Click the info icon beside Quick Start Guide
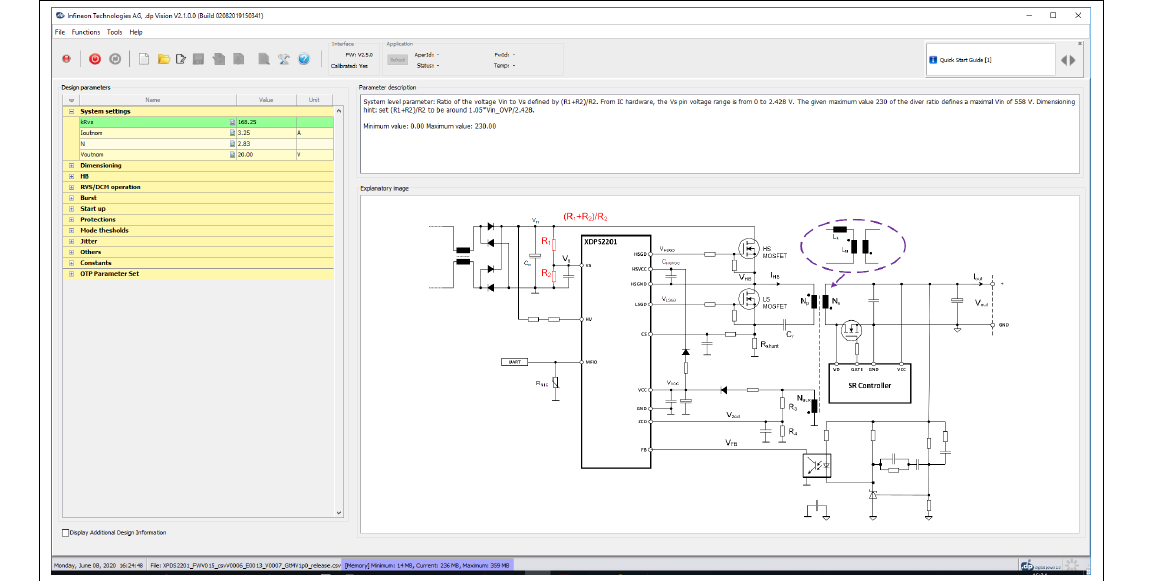Viewport: 1167px width, 581px height. click(x=933, y=60)
